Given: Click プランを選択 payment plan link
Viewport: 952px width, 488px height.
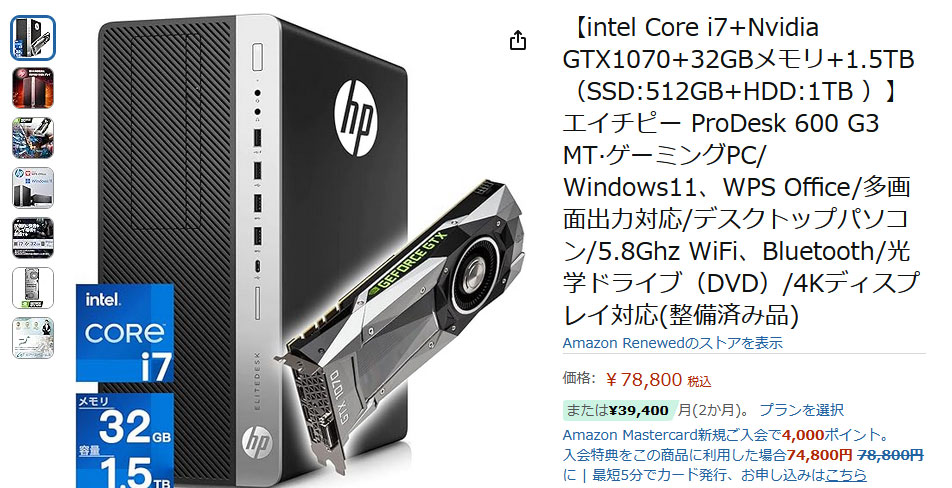Looking at the screenshot, I should tap(801, 410).
